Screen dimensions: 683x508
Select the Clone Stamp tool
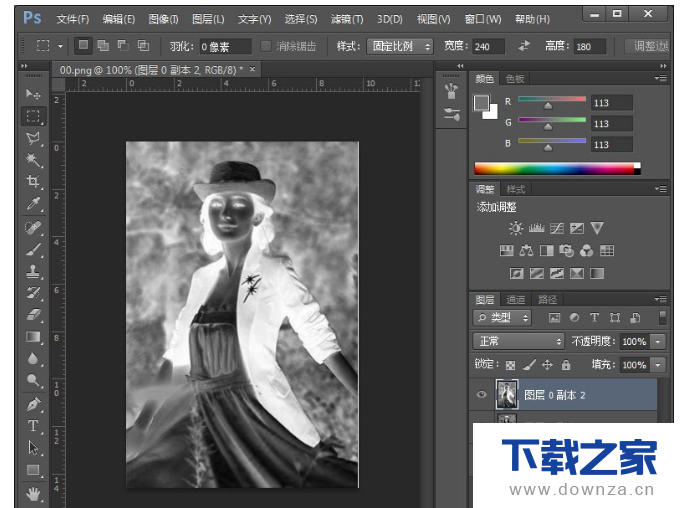point(33,271)
